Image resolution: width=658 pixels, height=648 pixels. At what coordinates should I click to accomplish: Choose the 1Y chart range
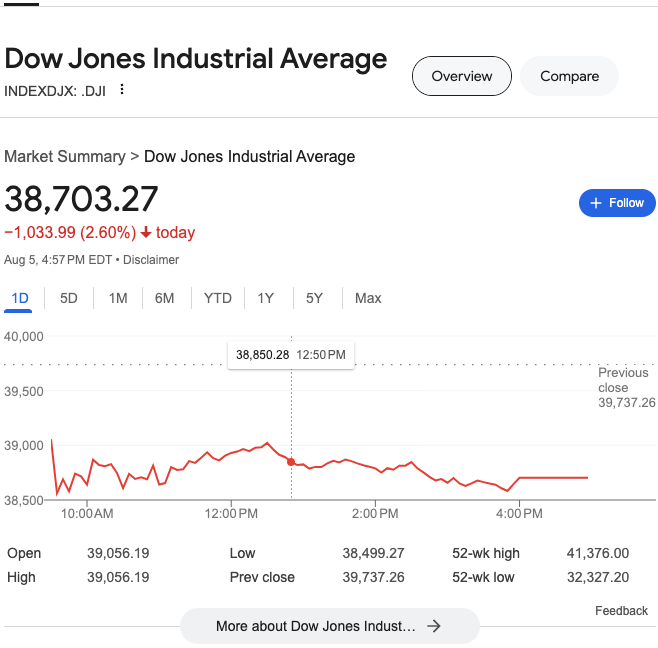point(266,298)
